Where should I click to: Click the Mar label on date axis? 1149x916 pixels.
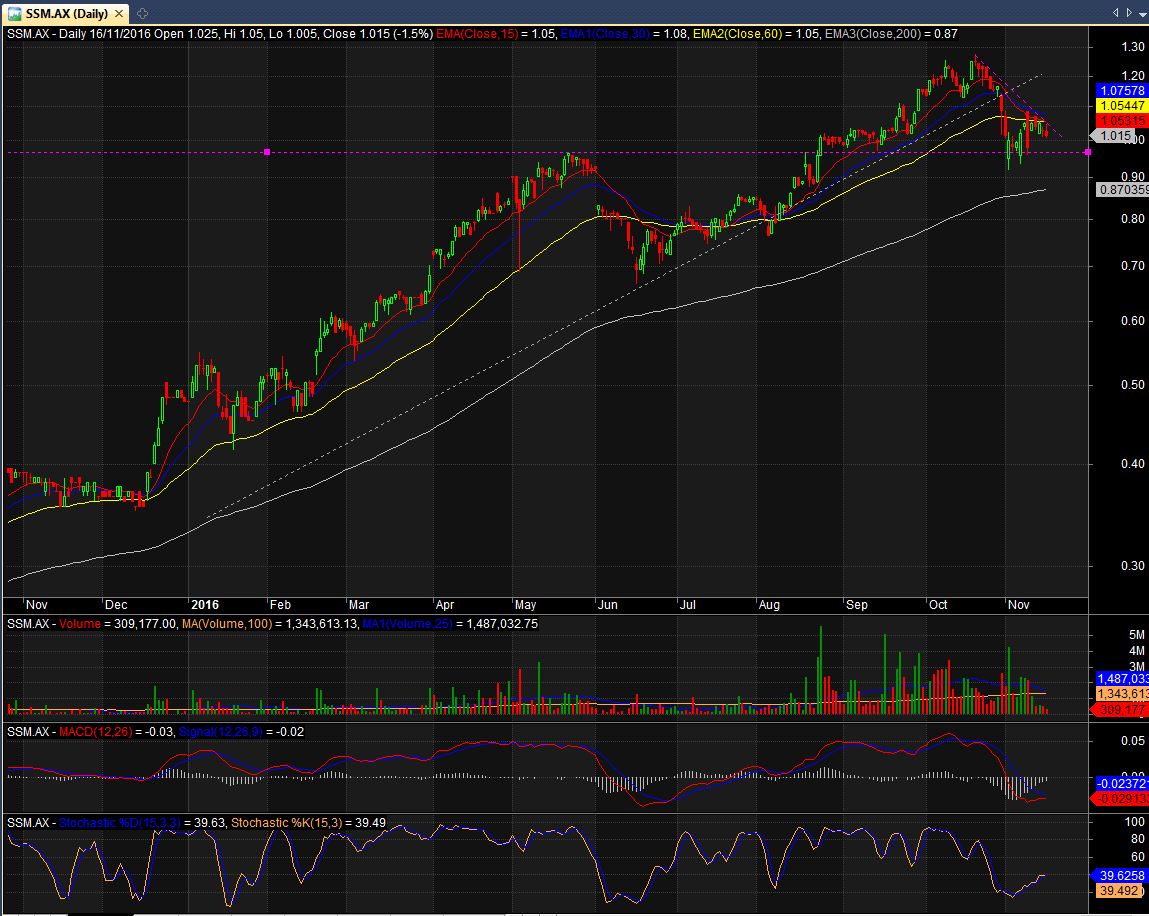(358, 605)
